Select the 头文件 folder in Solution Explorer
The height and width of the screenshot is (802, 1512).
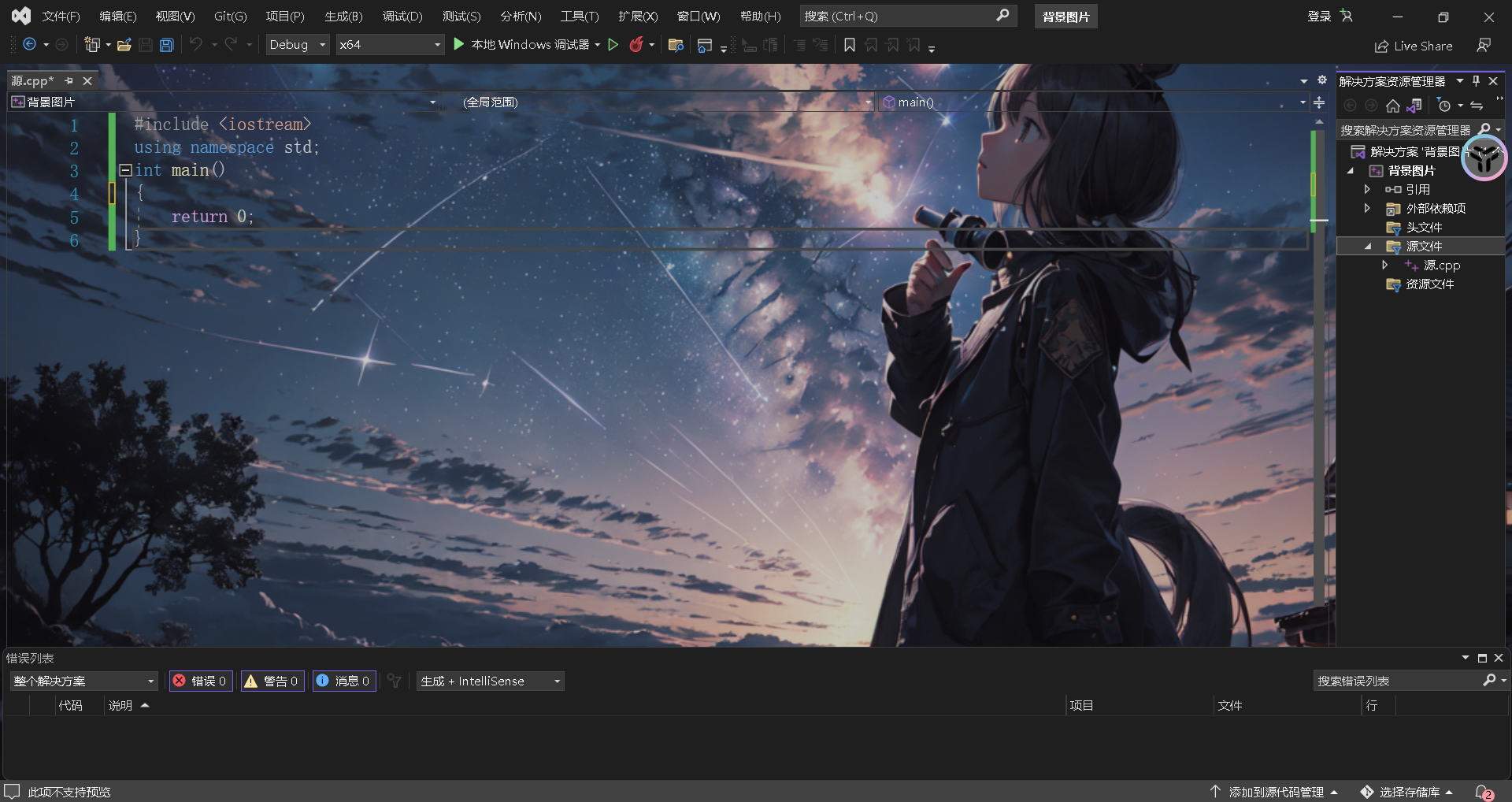(1424, 227)
